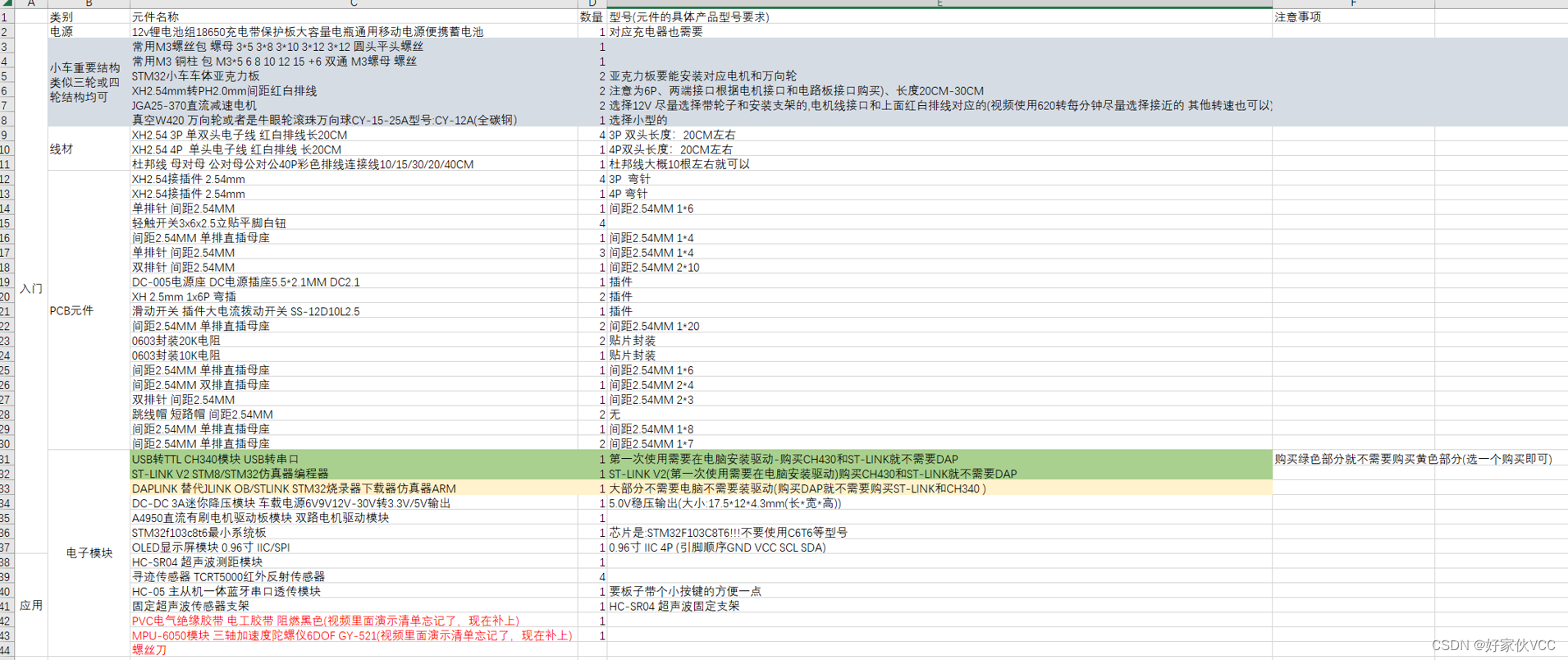Select the XH 2.5mm 1x6P 弯插 cell
The image size is (1568, 660).
(x=354, y=297)
